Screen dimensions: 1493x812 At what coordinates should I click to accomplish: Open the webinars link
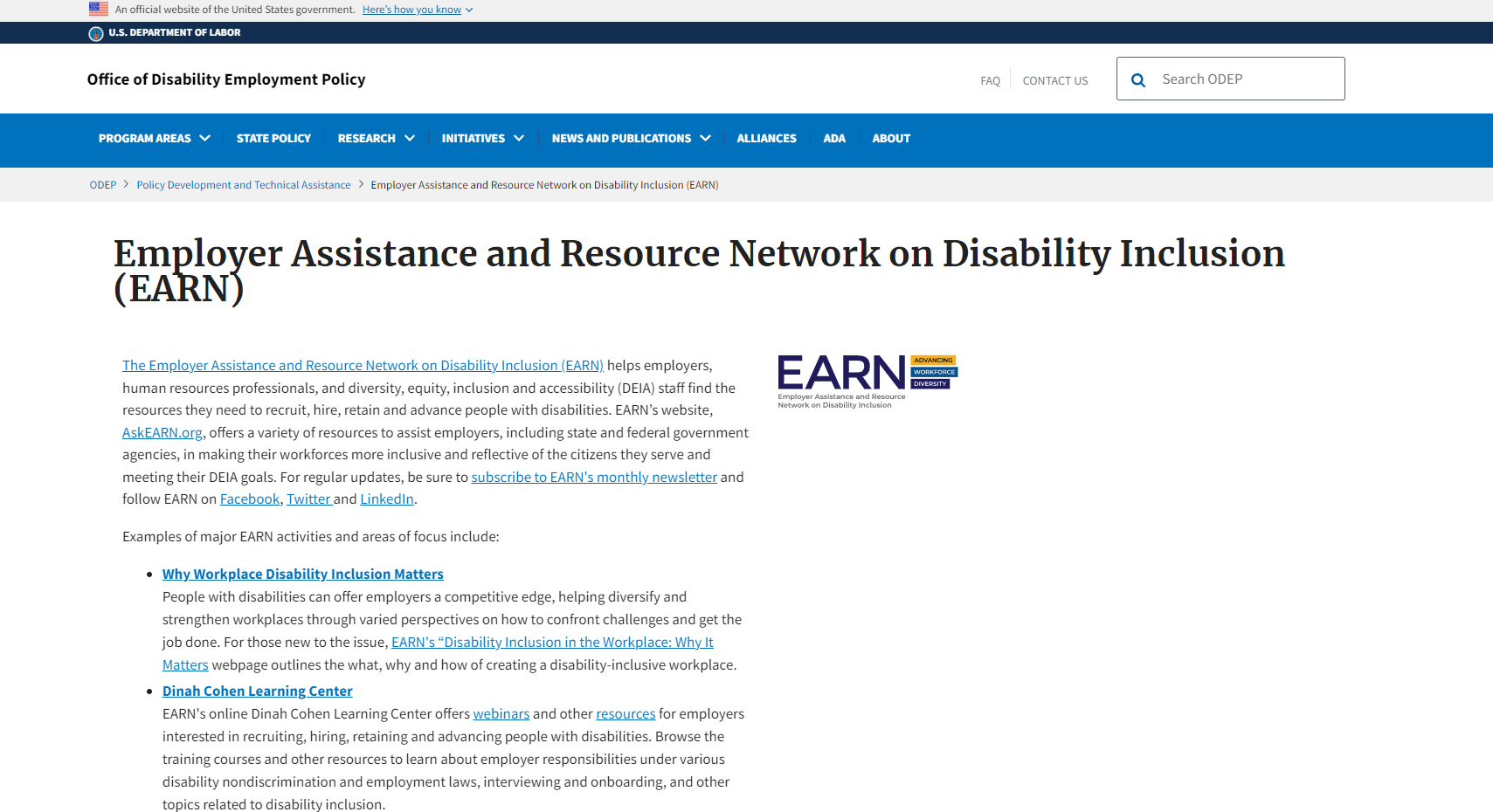pyautogui.click(x=501, y=714)
